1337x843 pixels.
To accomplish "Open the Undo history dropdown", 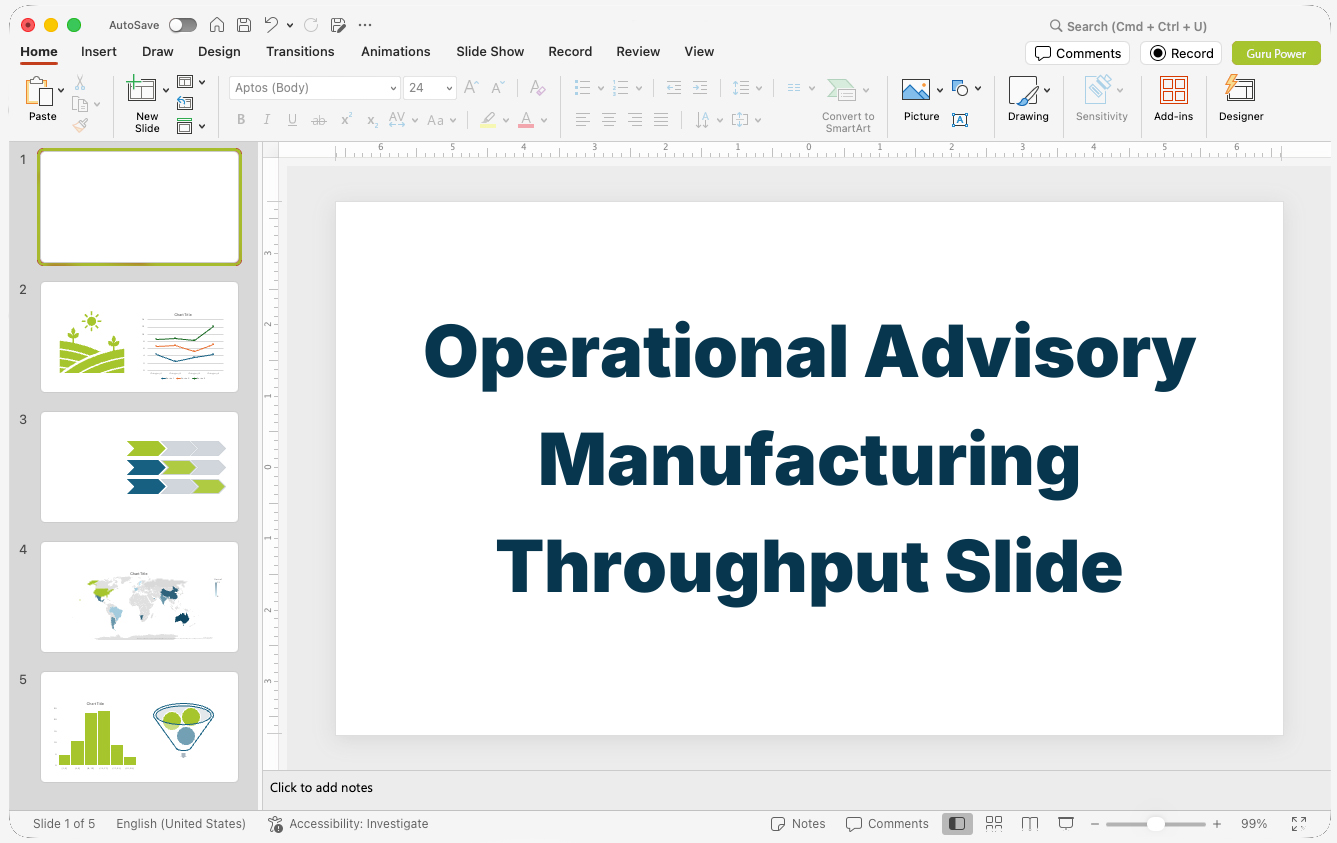I will pyautogui.click(x=290, y=25).
